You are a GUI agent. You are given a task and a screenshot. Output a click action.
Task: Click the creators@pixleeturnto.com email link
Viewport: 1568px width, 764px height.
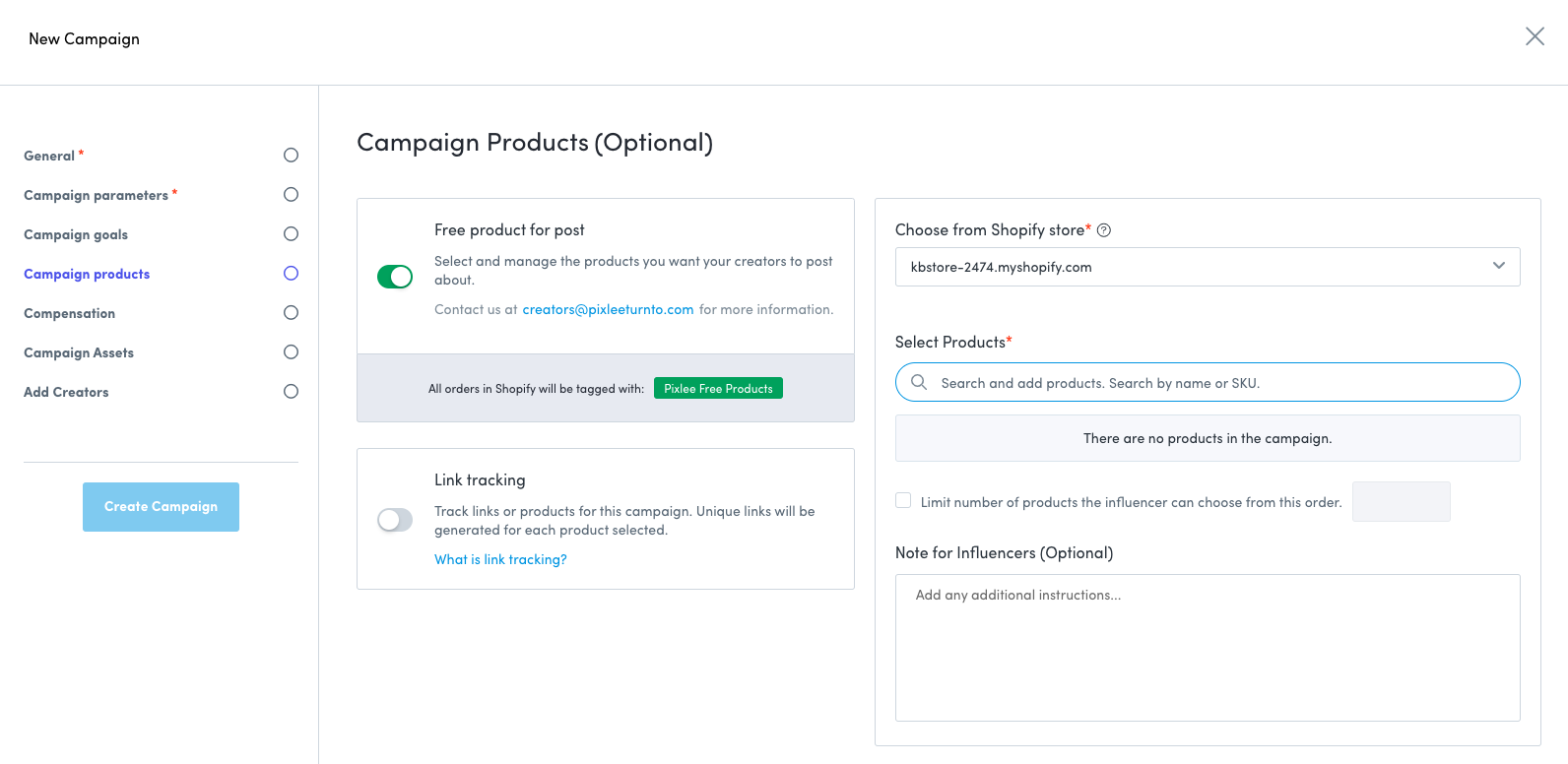pyautogui.click(x=608, y=309)
